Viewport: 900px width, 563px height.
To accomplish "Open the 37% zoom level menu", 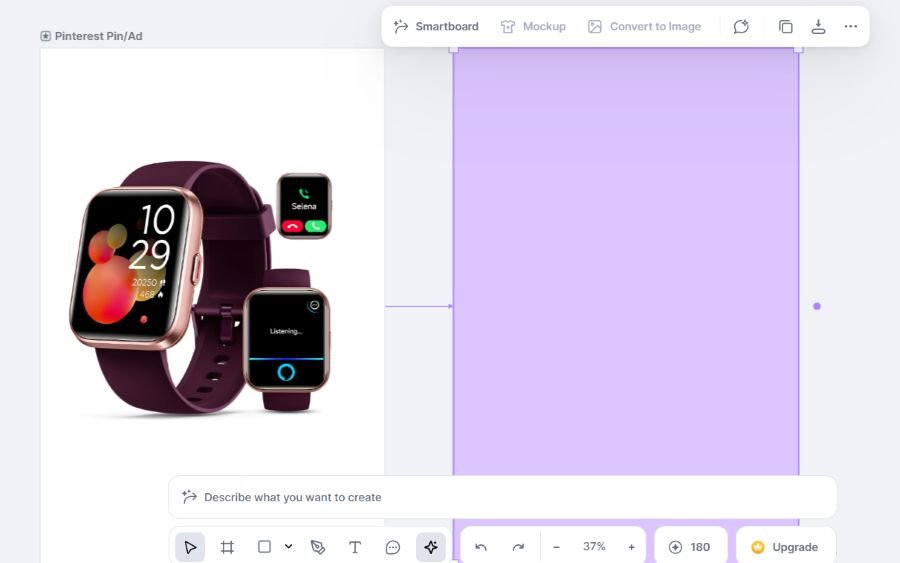I will [x=594, y=546].
